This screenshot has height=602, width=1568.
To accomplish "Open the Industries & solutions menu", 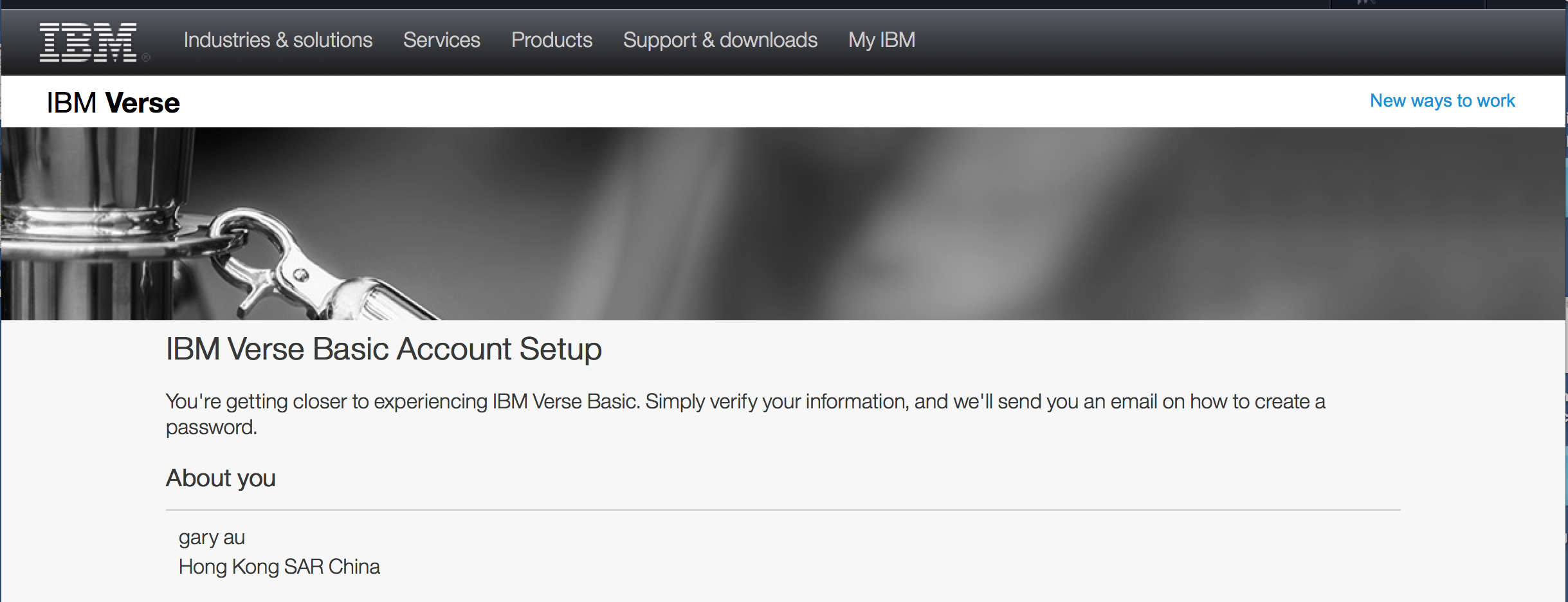I will 278,40.
